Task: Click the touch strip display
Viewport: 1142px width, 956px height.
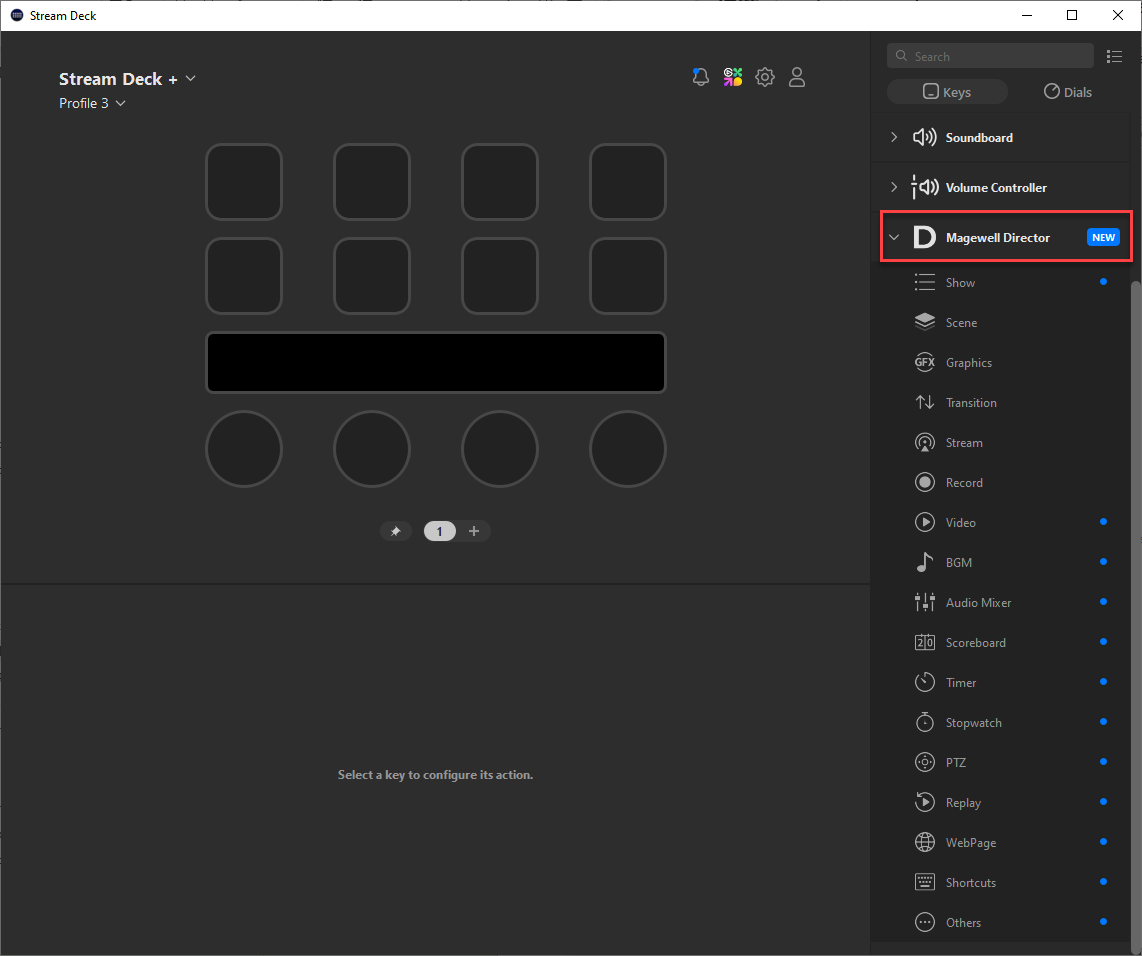Action: pos(436,363)
